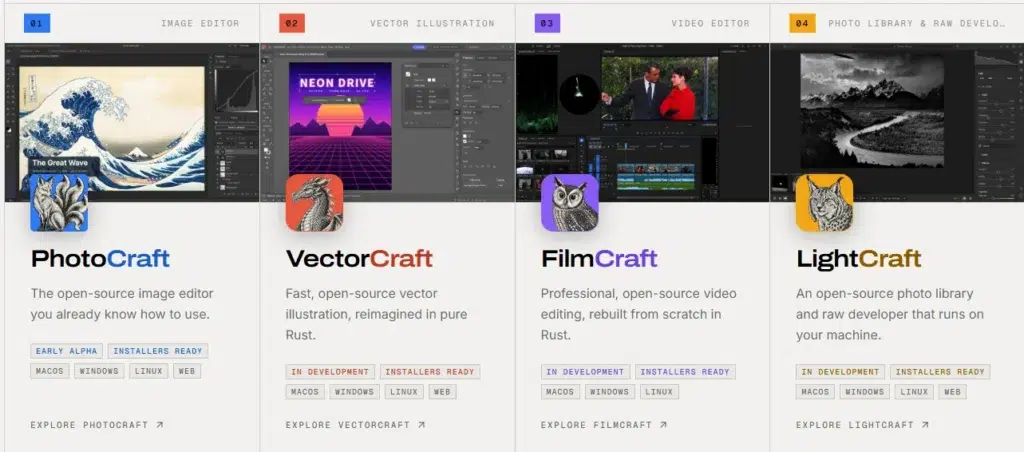Click the LightCraft product heading
Viewport: 1024px width, 452px height.
click(858, 260)
